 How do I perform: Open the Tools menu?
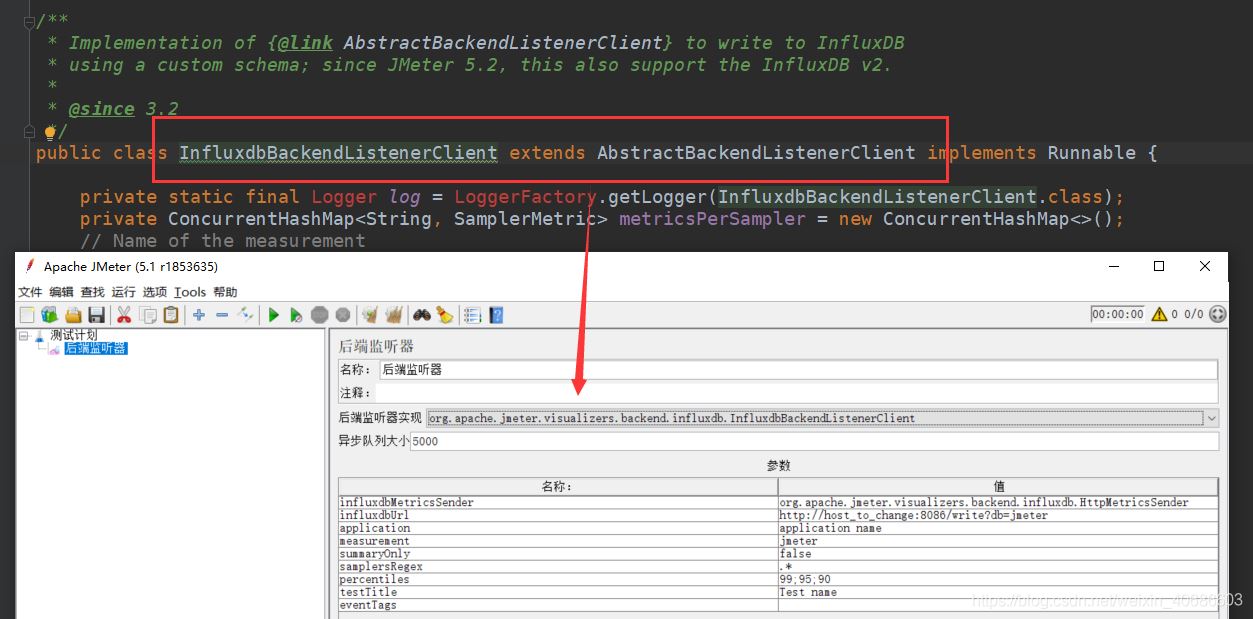point(189,292)
